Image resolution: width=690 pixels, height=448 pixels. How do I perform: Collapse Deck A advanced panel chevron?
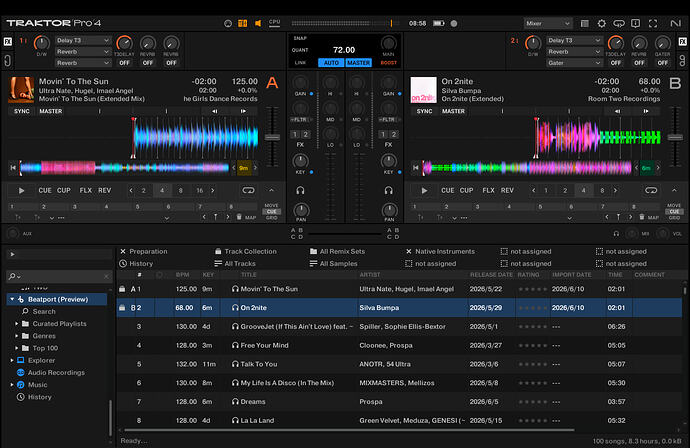tap(271, 191)
